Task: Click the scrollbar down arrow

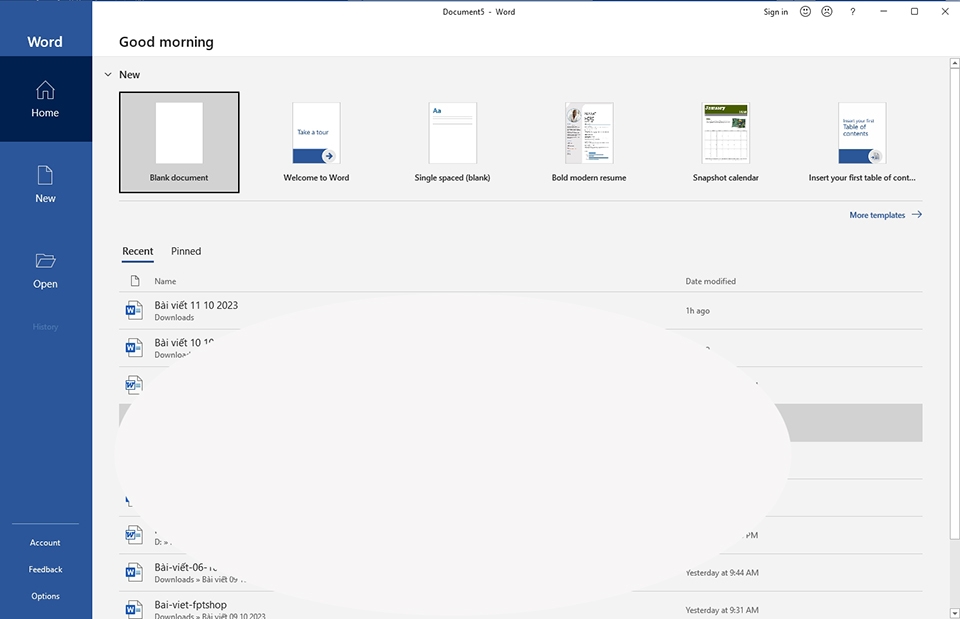Action: coord(954,613)
